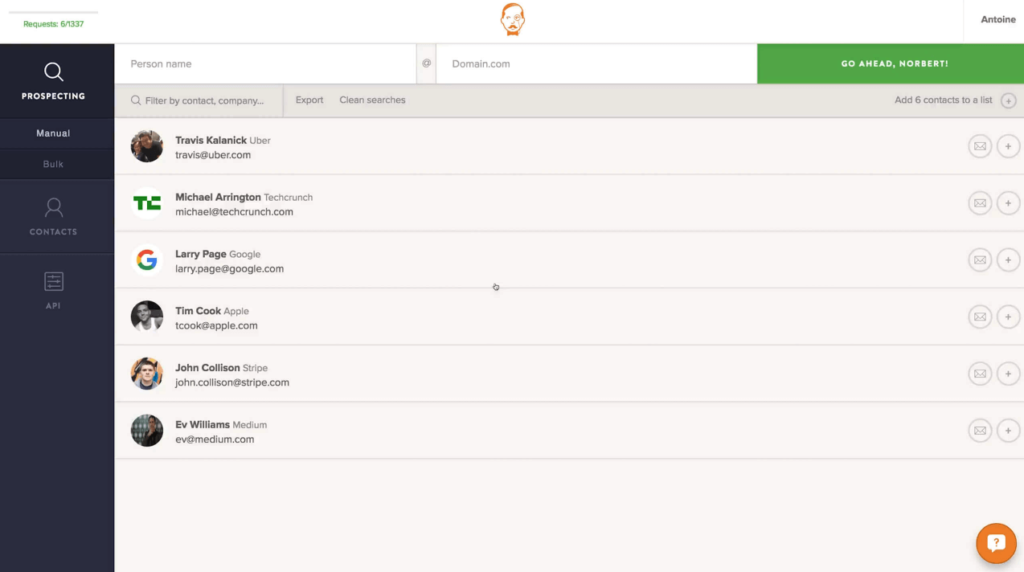Click the @ symbol between search fields
This screenshot has width=1024, height=572.
[426, 63]
